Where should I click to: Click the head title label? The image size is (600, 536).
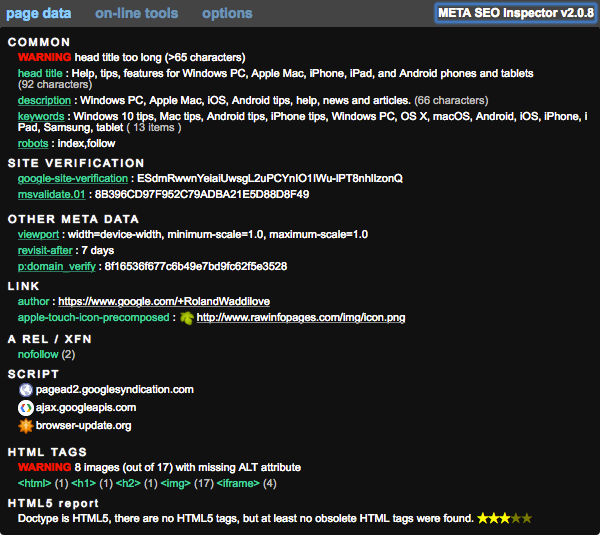coord(40,73)
